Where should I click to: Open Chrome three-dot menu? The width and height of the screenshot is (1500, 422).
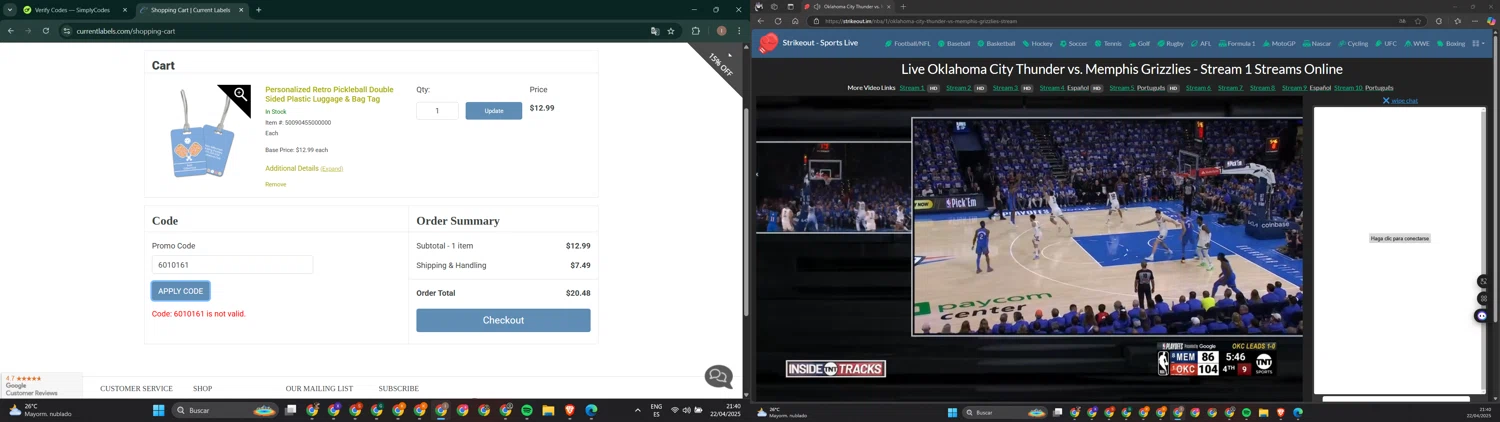coord(739,31)
